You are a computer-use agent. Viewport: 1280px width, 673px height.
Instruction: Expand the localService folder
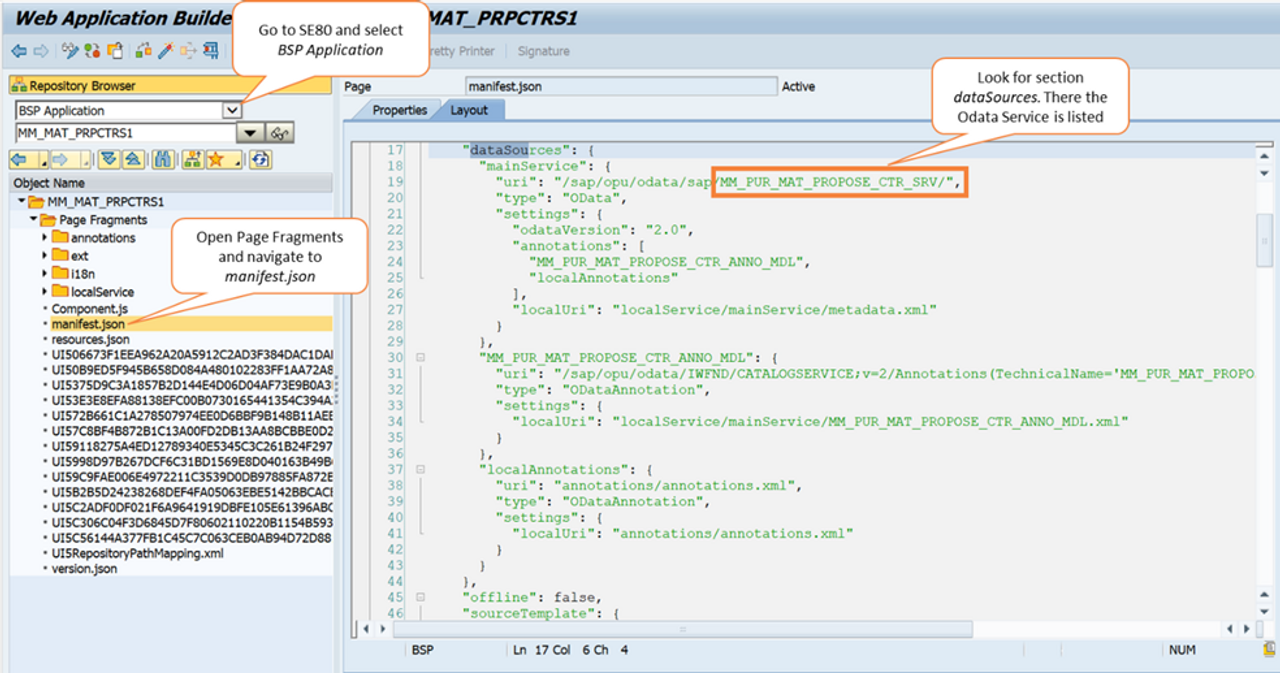click(x=44, y=292)
